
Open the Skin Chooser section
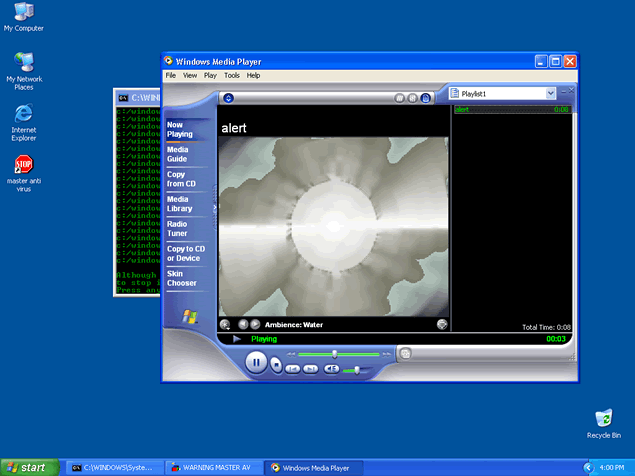click(181, 279)
